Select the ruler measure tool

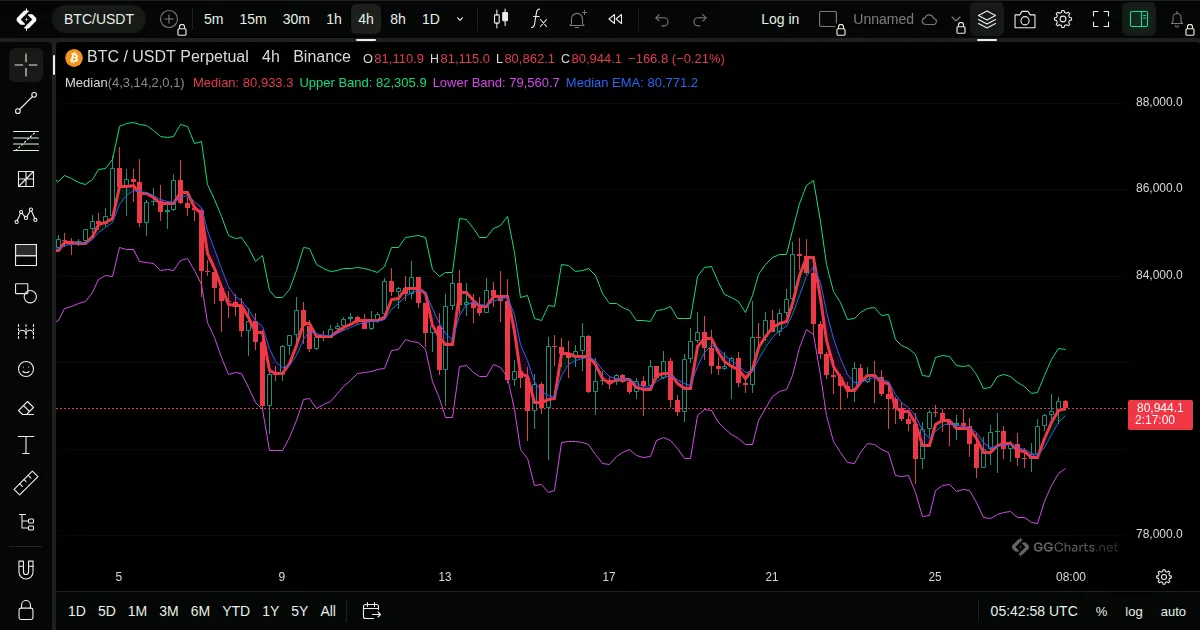26,484
